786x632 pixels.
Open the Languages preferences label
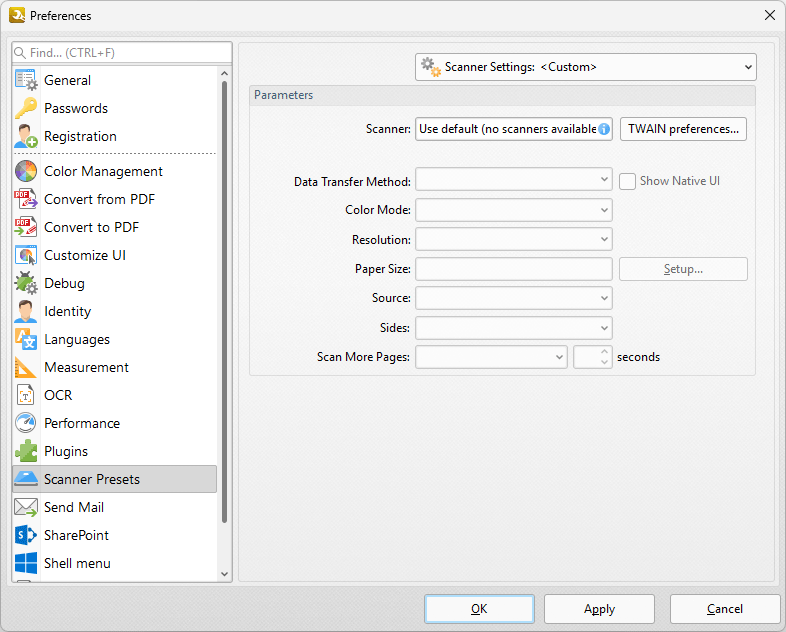77,339
